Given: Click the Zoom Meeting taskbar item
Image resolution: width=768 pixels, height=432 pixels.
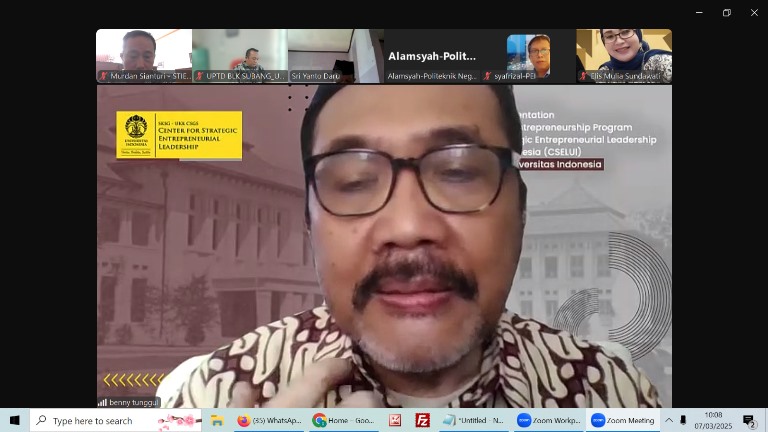Looking at the screenshot, I should tap(622, 420).
